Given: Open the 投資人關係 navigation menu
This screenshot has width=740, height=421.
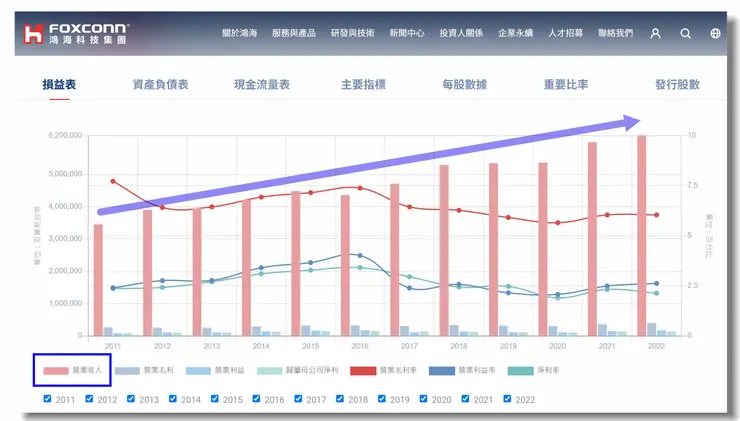Looking at the screenshot, I should [x=461, y=33].
